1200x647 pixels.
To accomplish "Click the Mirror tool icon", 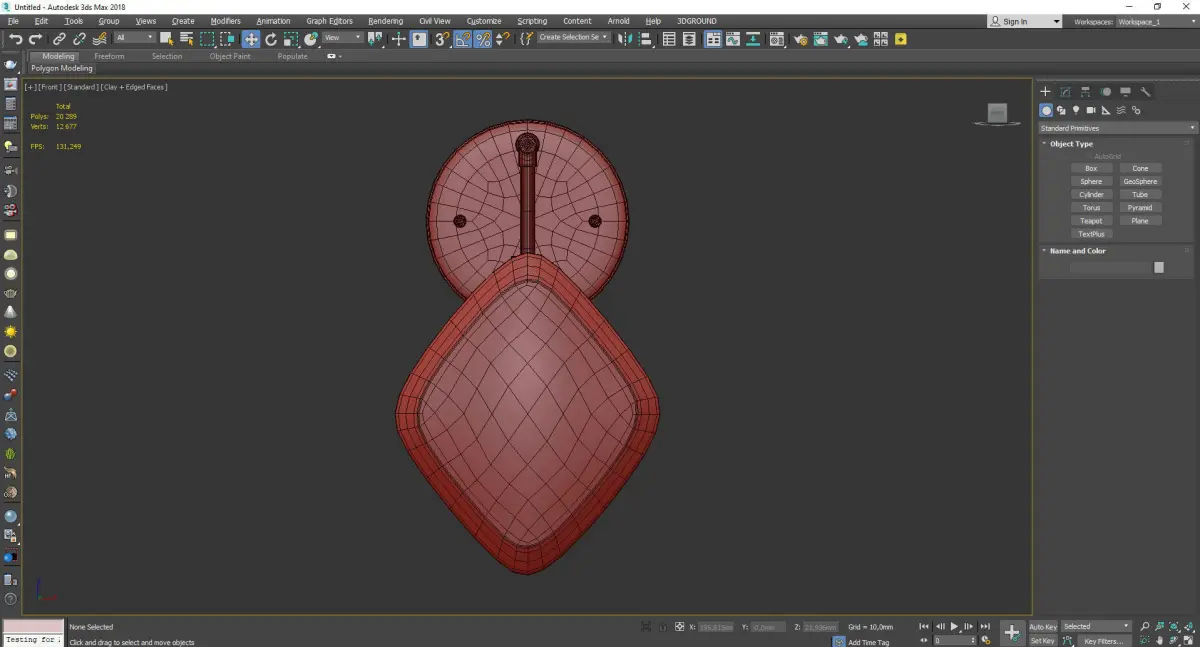I will coord(624,39).
